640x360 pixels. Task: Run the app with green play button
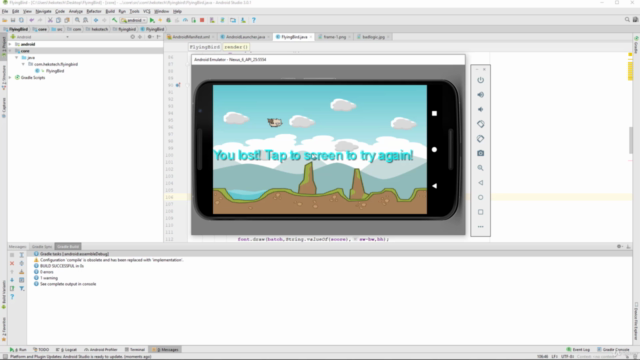(x=152, y=20)
